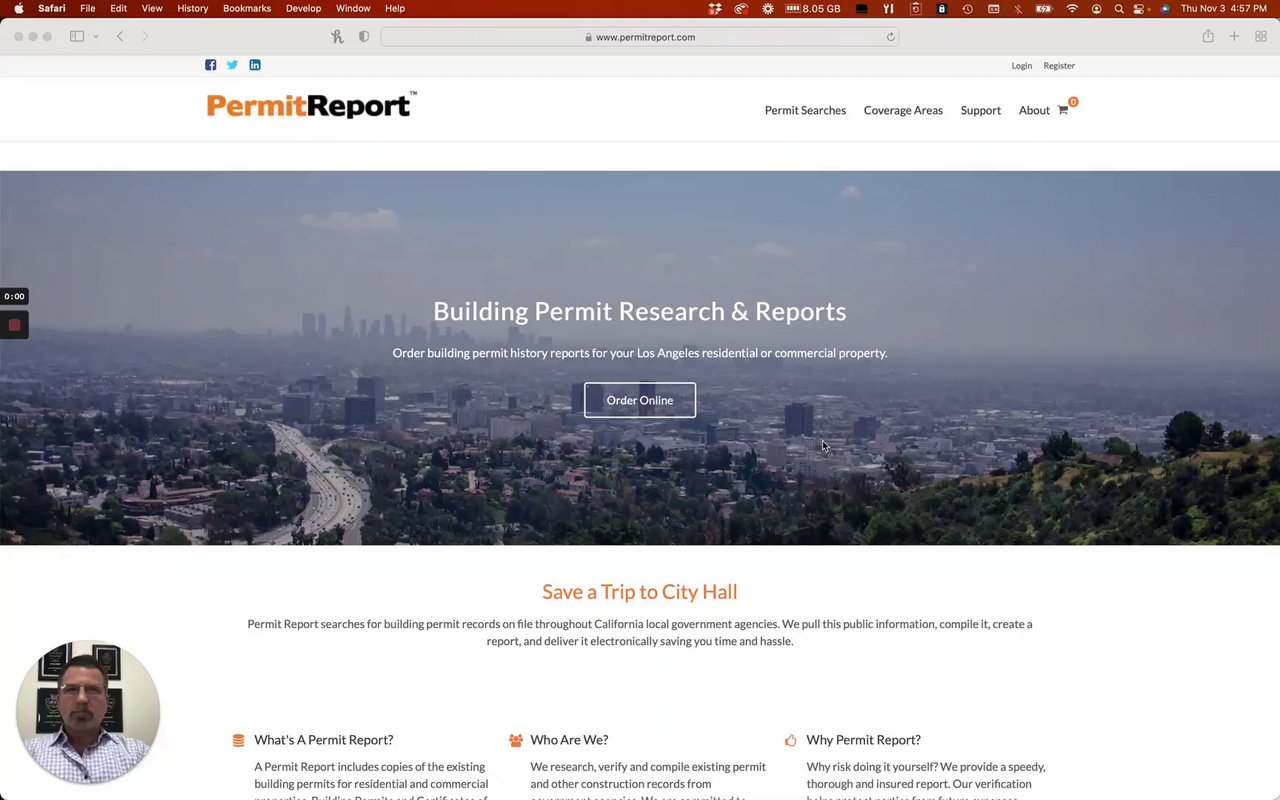Open Permit Searches navigation item
The image size is (1280, 800).
(x=805, y=110)
